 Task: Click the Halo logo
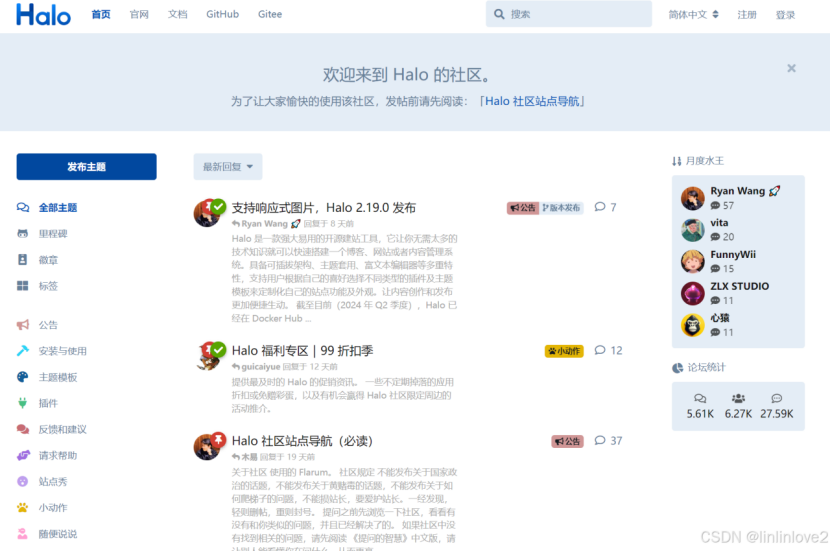[43, 14]
